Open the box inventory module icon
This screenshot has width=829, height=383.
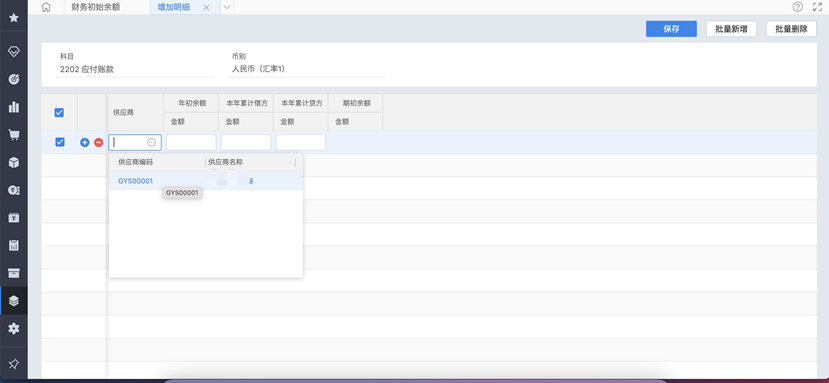pos(14,162)
